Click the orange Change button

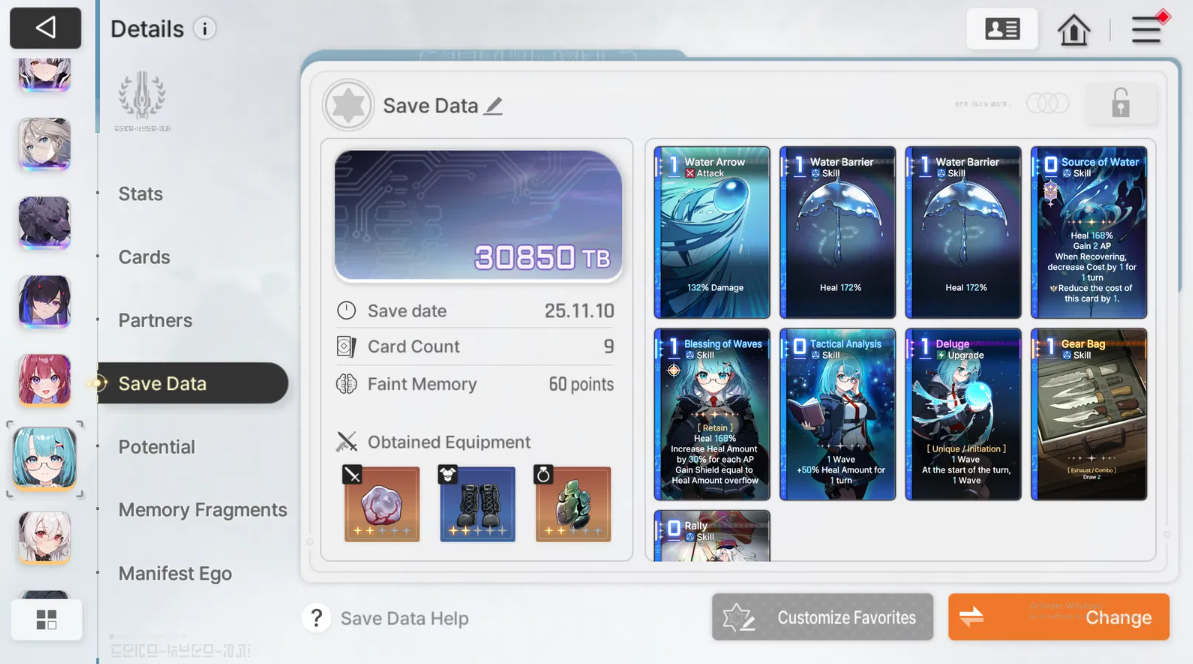point(1058,617)
